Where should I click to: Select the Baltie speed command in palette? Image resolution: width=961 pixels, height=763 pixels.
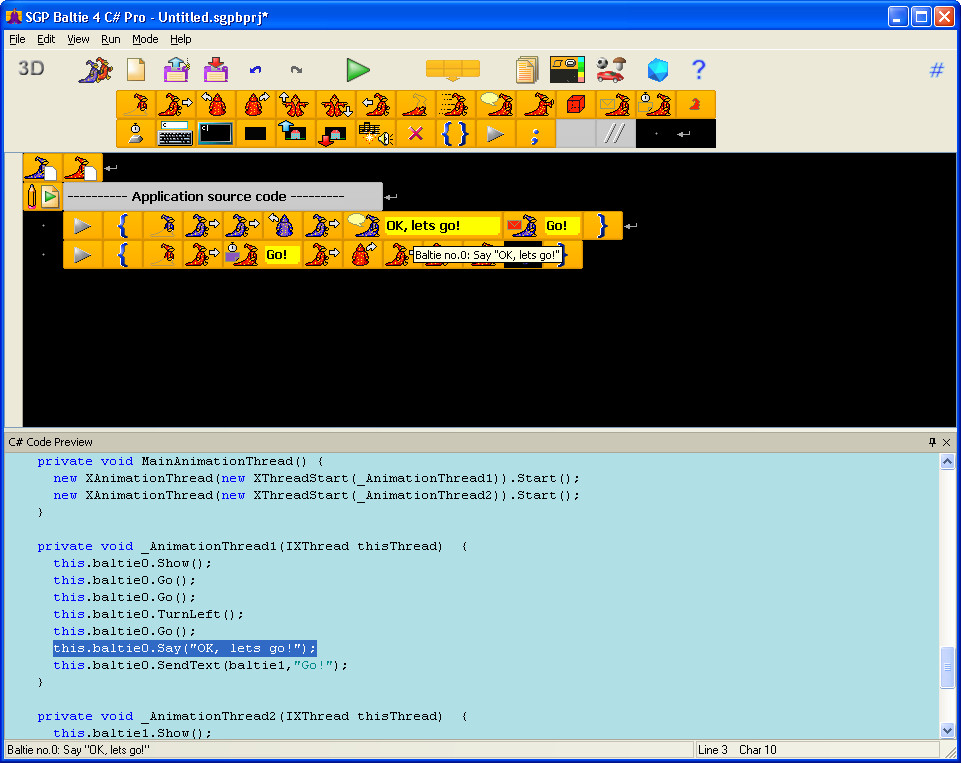455,105
